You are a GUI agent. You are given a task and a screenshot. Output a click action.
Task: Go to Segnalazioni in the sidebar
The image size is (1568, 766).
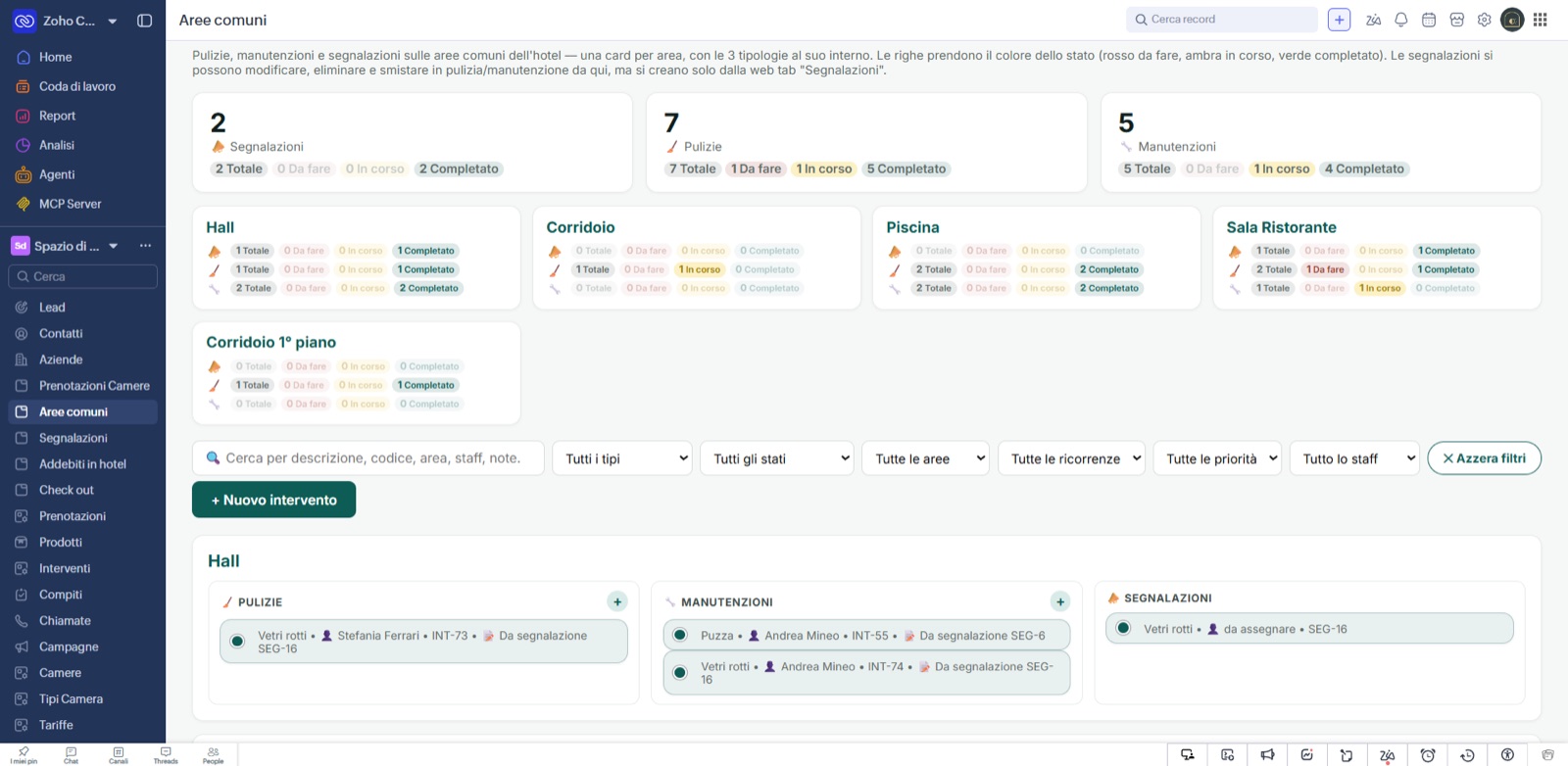[x=73, y=438]
